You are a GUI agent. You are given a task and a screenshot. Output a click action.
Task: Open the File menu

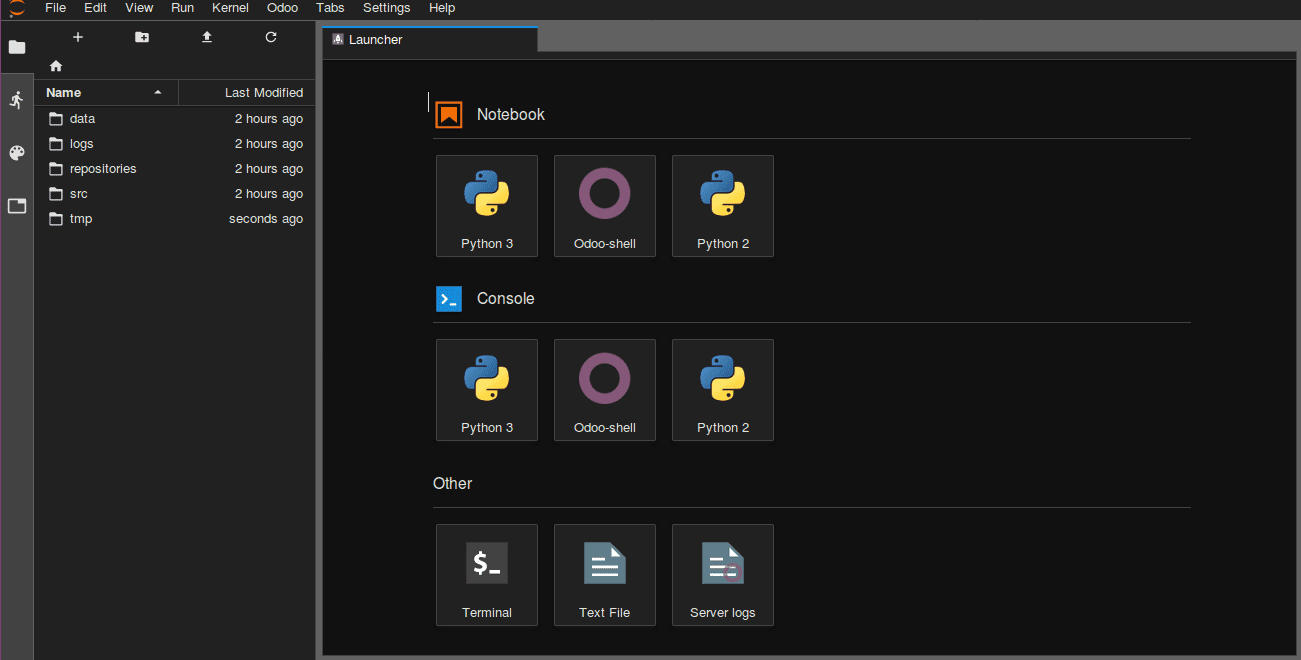pyautogui.click(x=56, y=8)
